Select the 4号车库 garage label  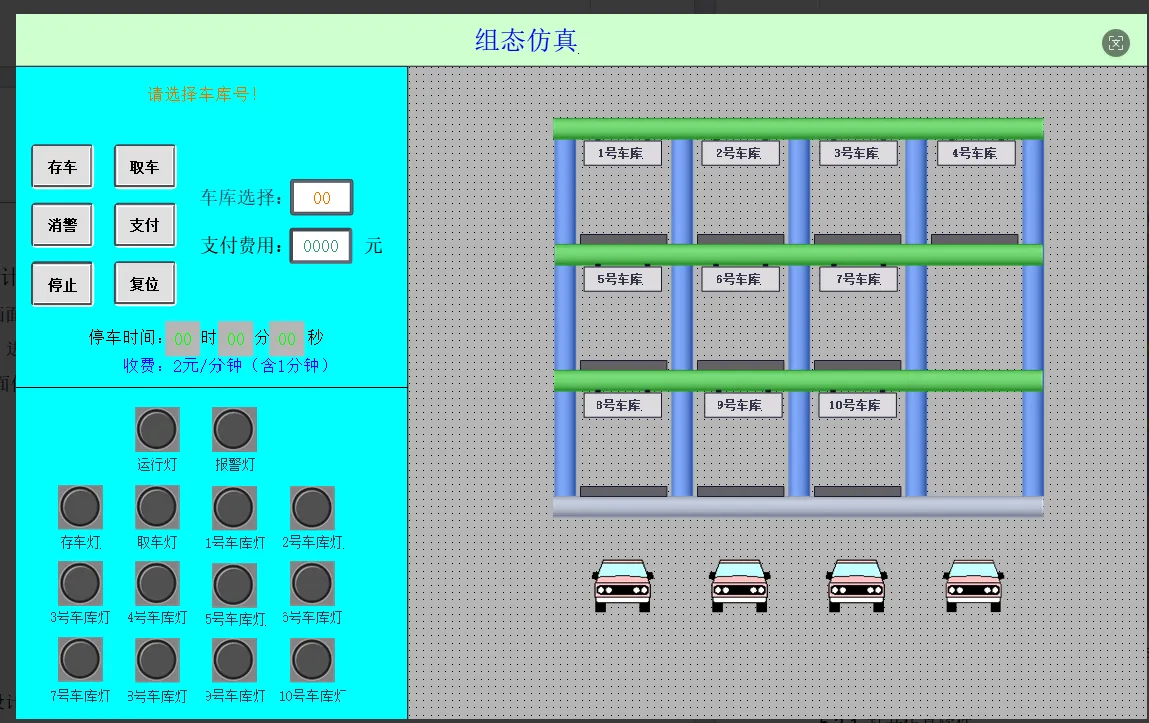[976, 153]
